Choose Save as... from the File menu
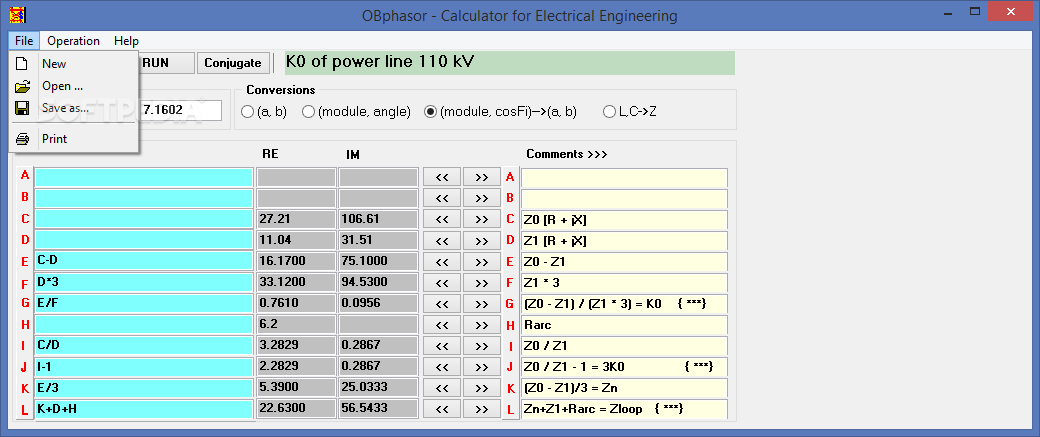 (74, 108)
